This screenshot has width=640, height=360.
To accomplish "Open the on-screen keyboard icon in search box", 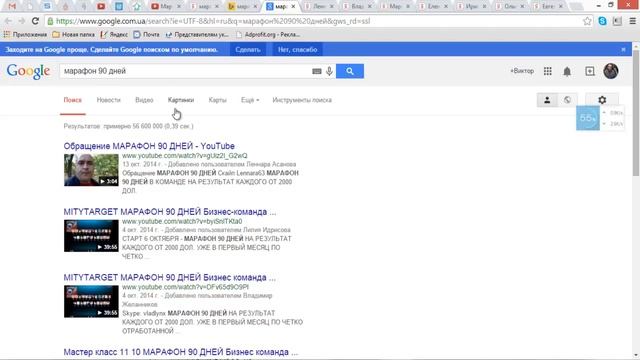I will click(x=317, y=71).
